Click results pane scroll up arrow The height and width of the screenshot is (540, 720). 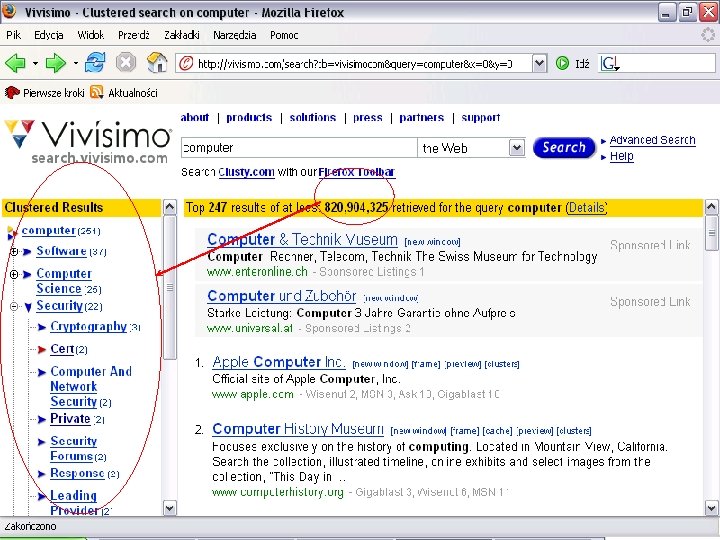tap(711, 208)
